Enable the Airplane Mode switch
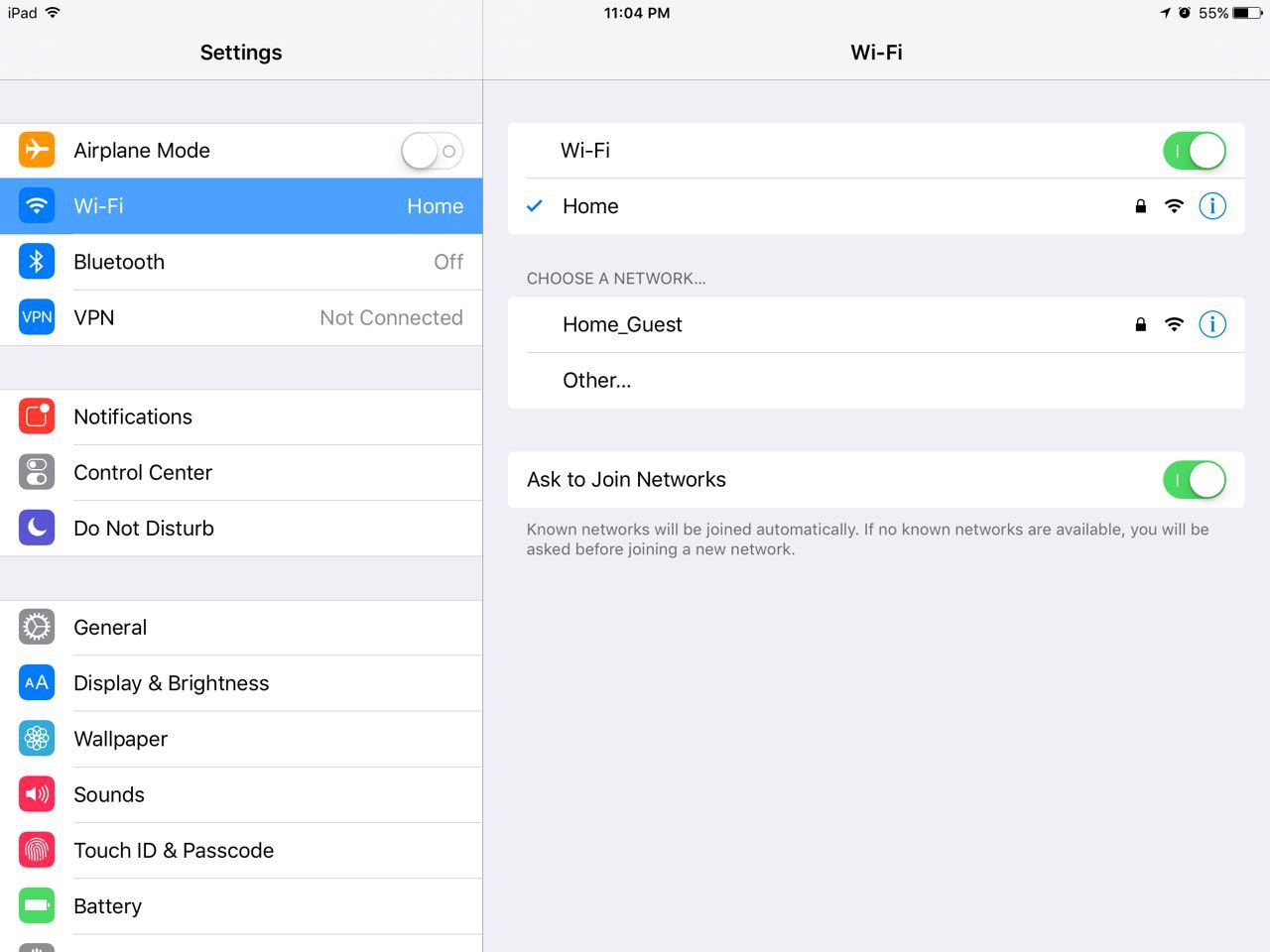The height and width of the screenshot is (952, 1270). [x=433, y=151]
